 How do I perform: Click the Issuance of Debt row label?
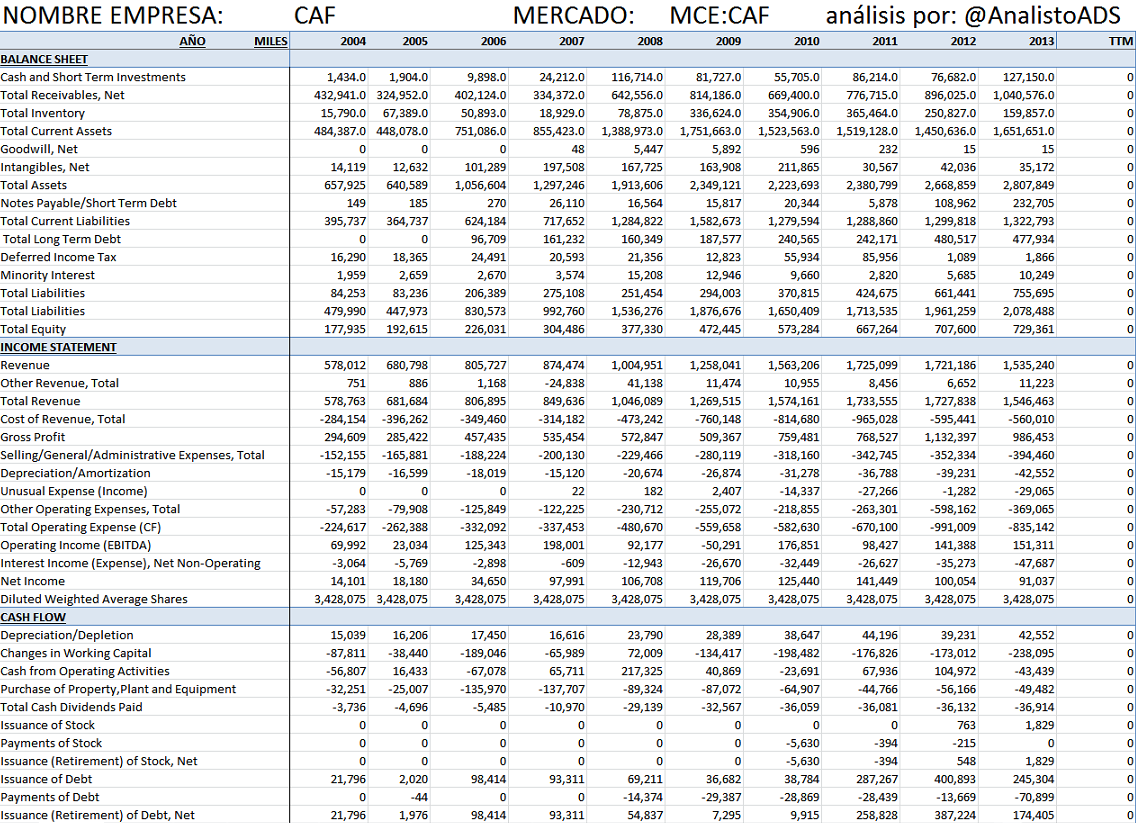tap(46, 779)
